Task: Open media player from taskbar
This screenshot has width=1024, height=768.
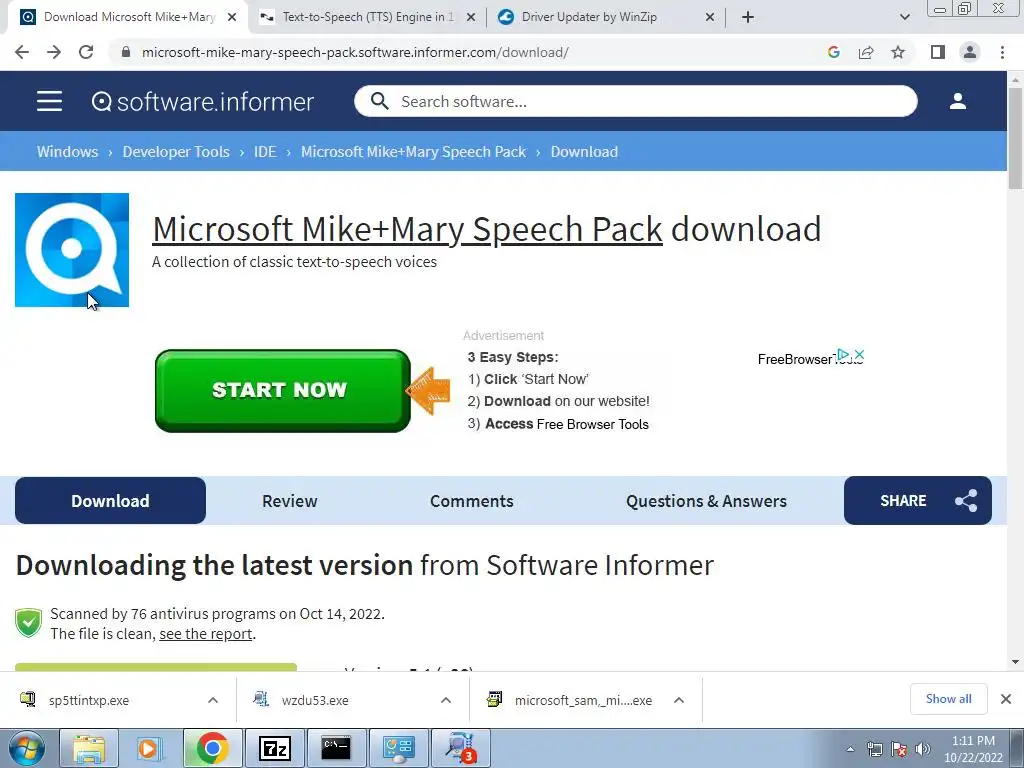Action: 149,748
